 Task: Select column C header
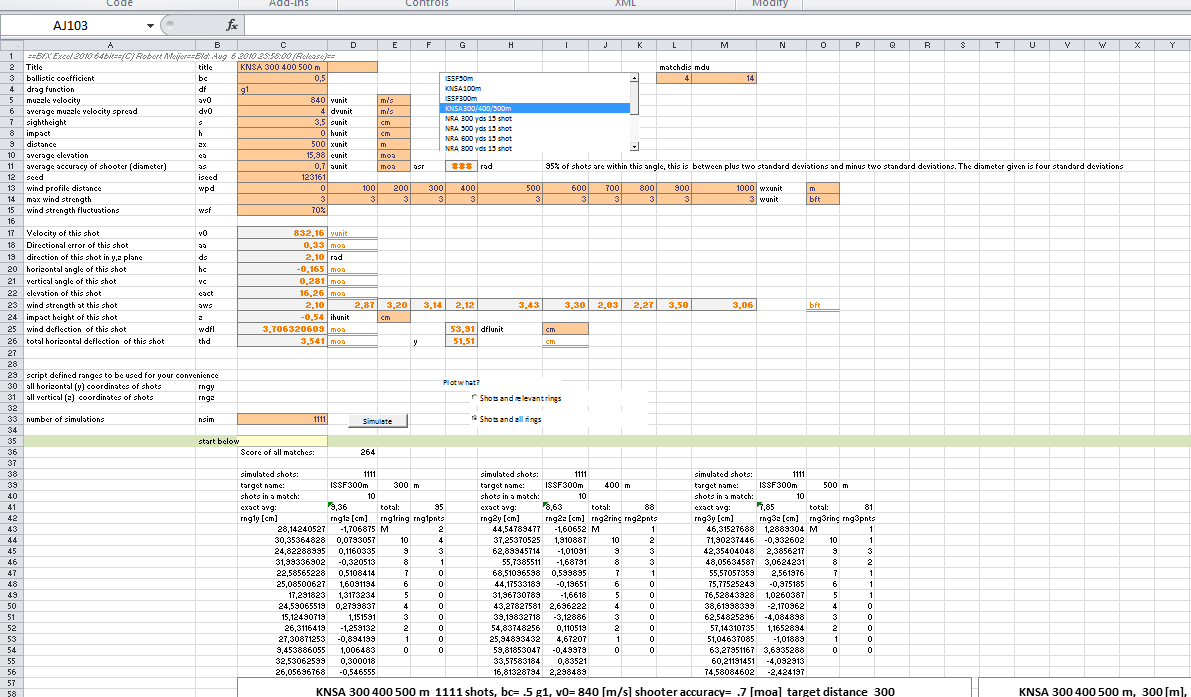[x=283, y=45]
